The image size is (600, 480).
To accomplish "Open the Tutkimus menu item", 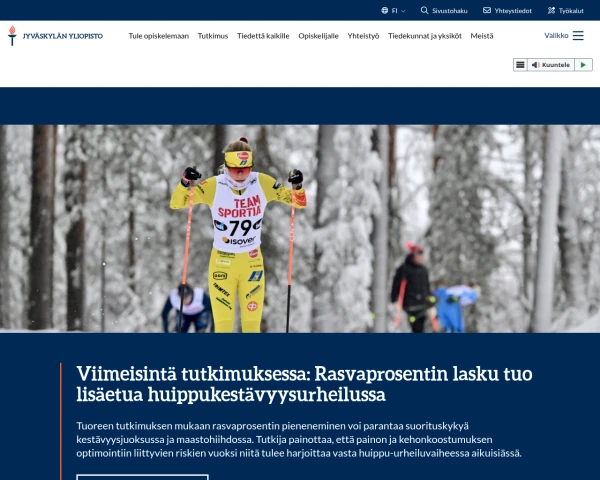I will [x=213, y=36].
